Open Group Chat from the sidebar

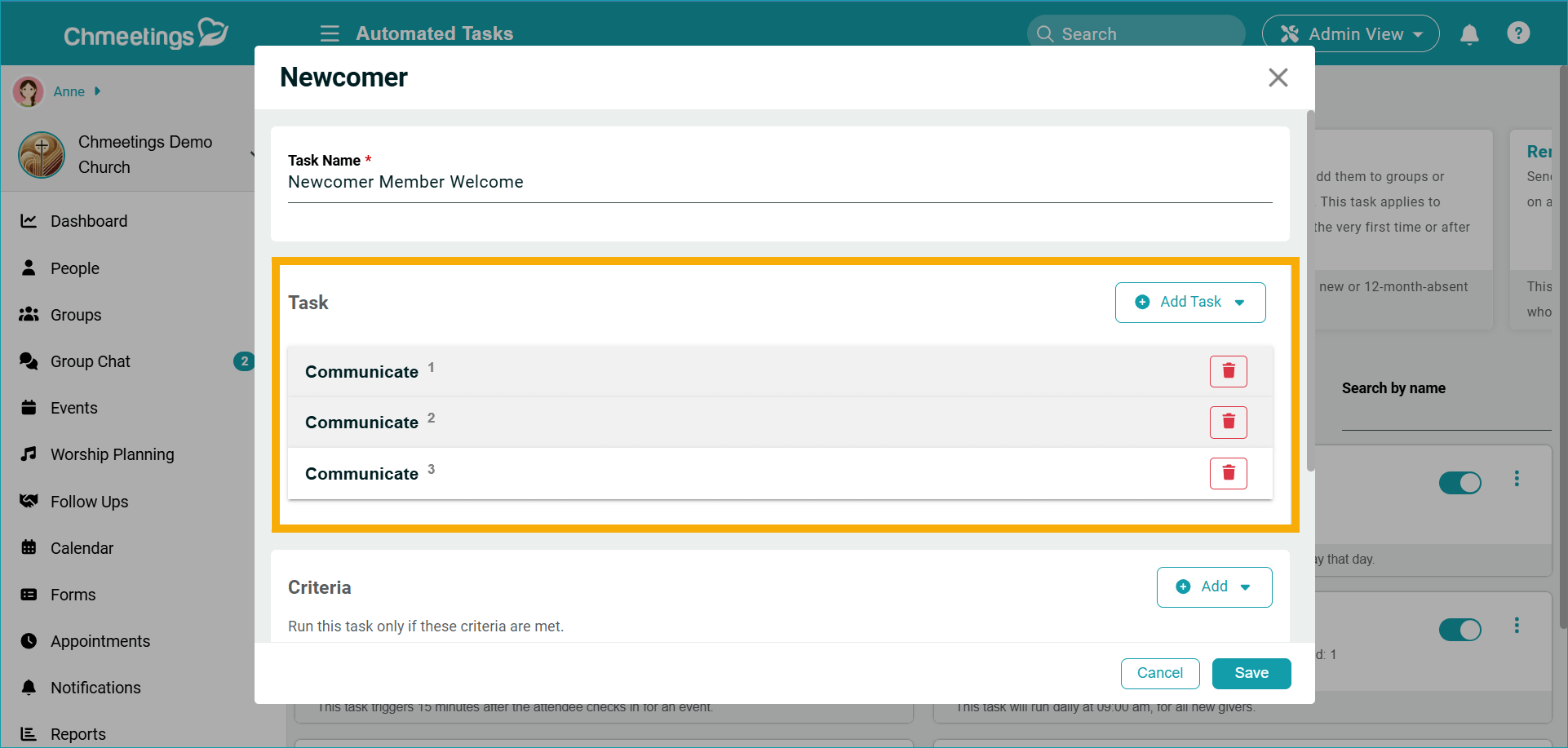point(29,361)
